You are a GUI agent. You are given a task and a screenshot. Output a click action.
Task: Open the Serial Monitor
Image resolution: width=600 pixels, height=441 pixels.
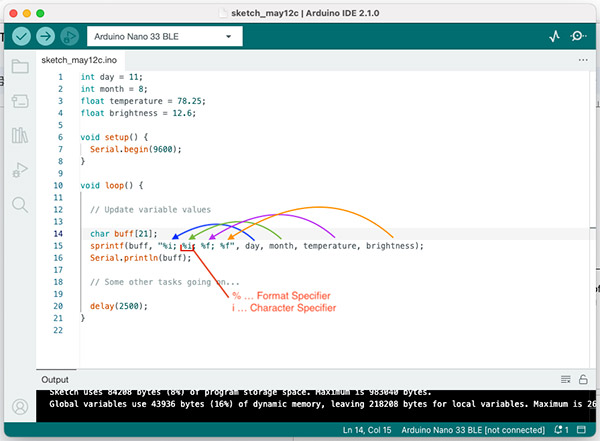579,36
